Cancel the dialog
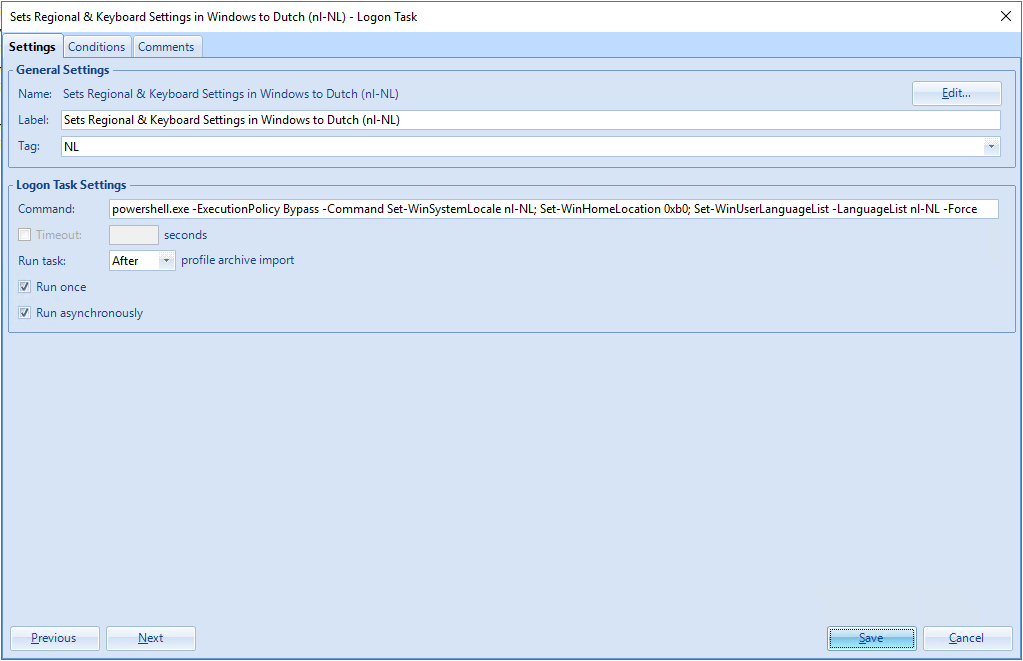The width and height of the screenshot is (1023, 661). coord(967,638)
